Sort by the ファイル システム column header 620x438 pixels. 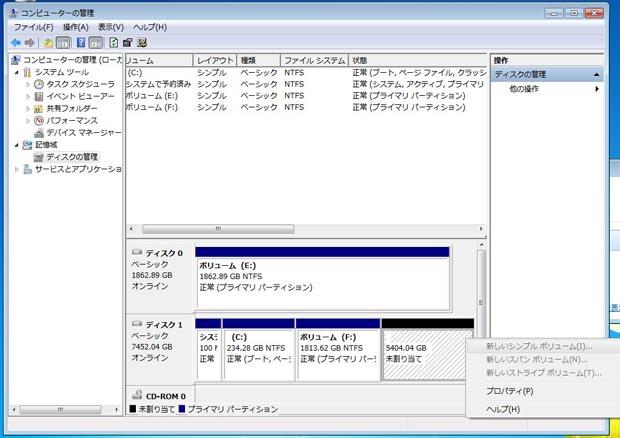click(314, 60)
